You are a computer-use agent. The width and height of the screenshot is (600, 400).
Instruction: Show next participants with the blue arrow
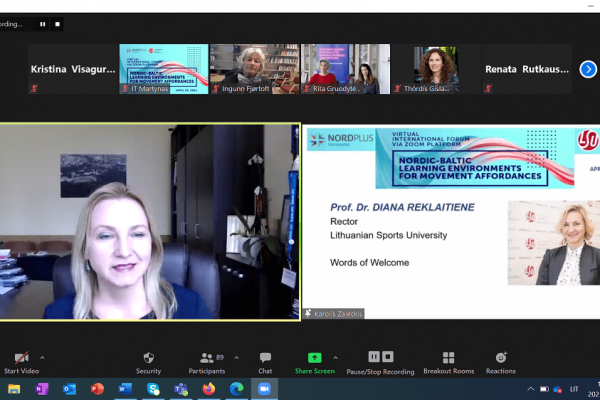(588, 69)
